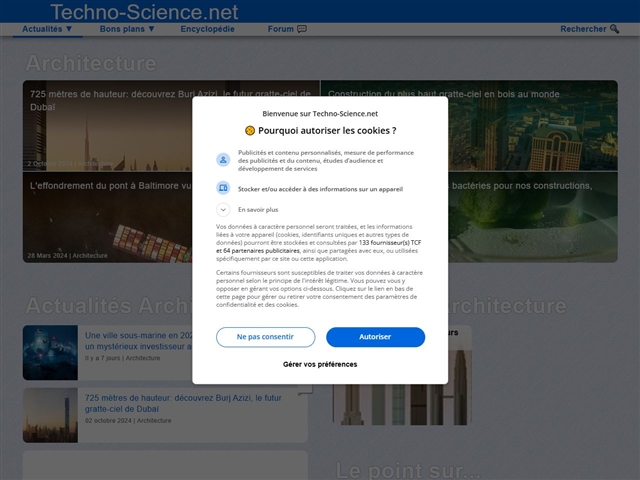Open the Actualités menu
Screen dimensions: 640x480
pos(47,29)
